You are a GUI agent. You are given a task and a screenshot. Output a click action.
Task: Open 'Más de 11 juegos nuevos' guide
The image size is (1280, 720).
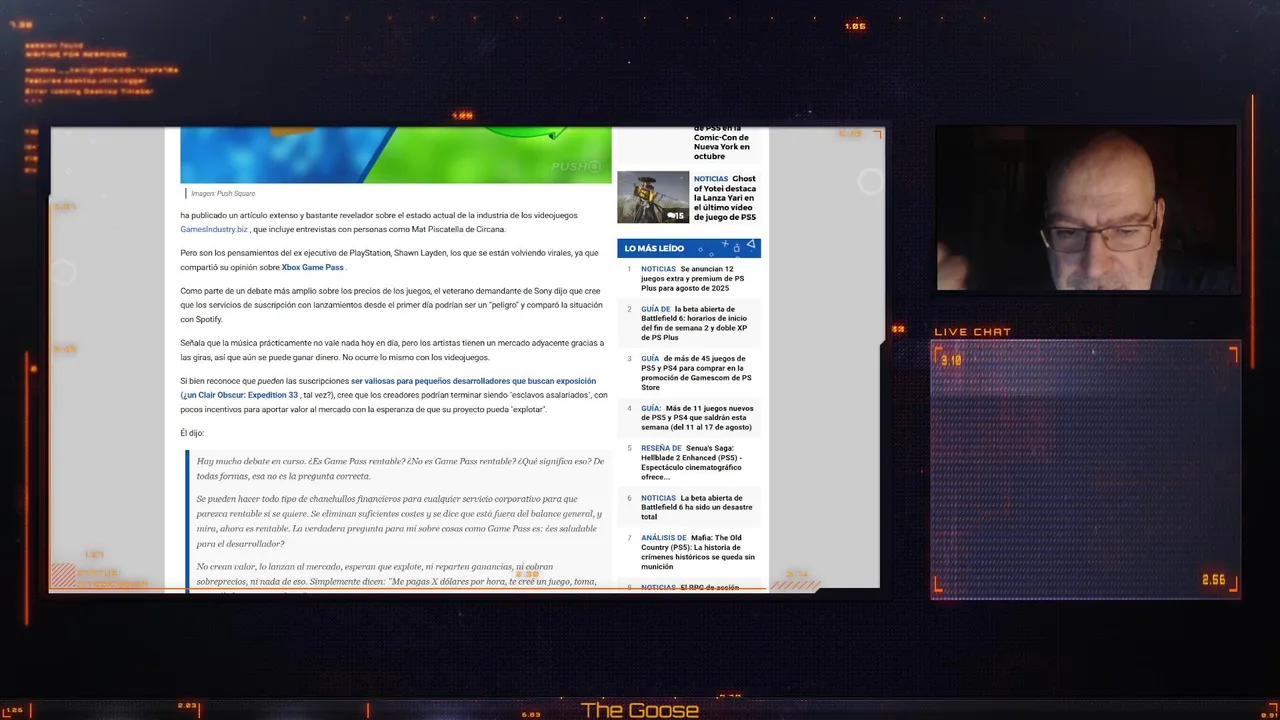click(x=697, y=418)
